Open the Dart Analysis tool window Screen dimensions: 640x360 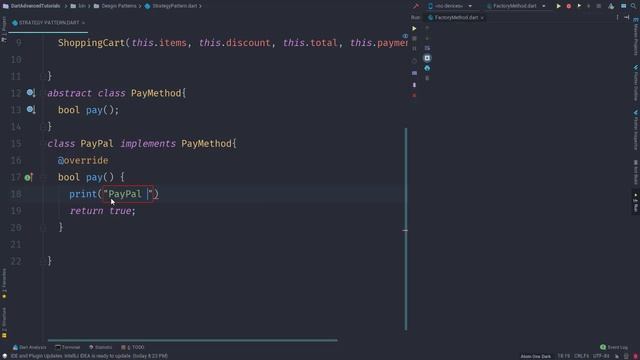tap(29, 347)
